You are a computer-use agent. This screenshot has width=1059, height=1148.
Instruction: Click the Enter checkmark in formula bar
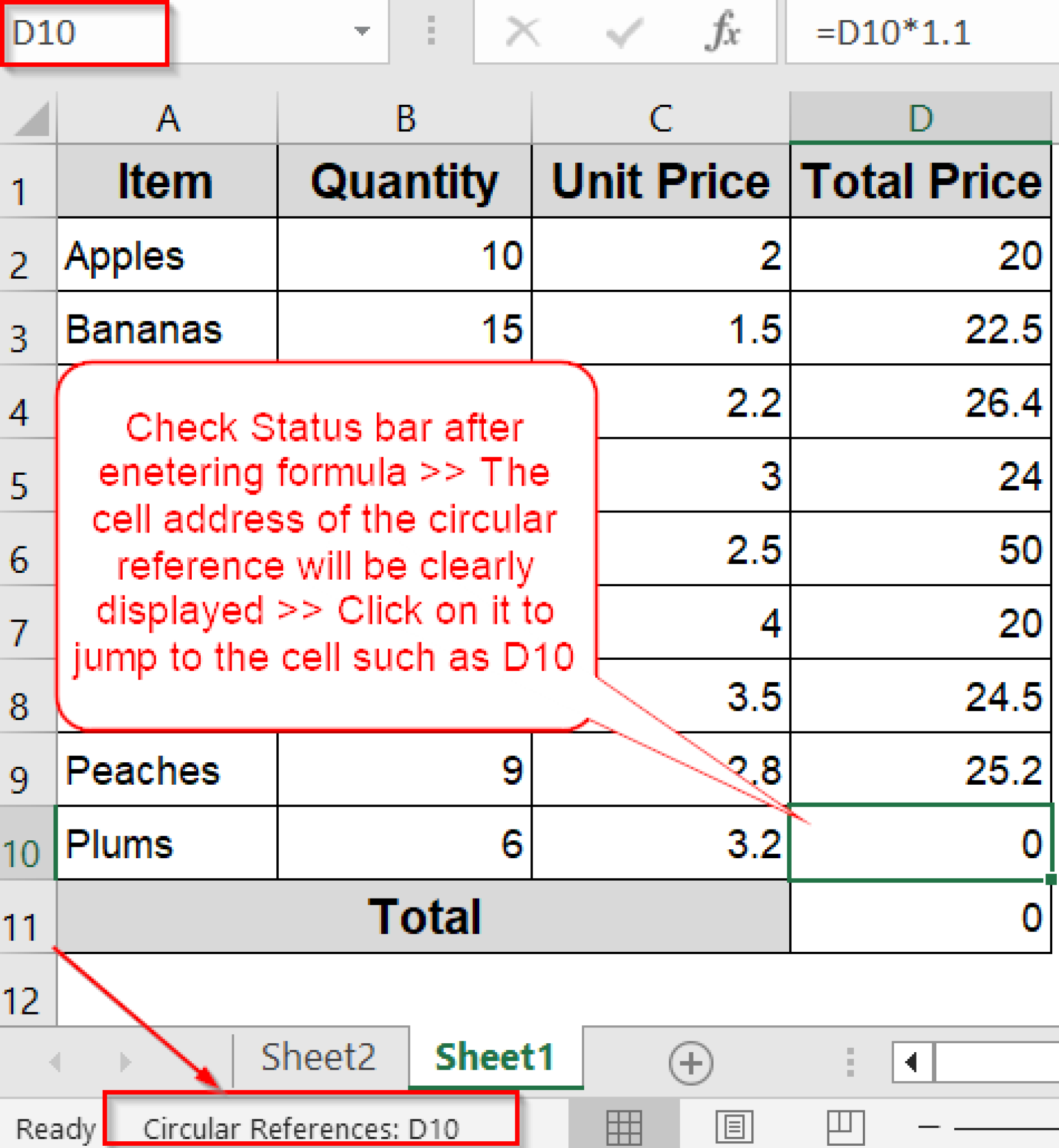coord(625,31)
